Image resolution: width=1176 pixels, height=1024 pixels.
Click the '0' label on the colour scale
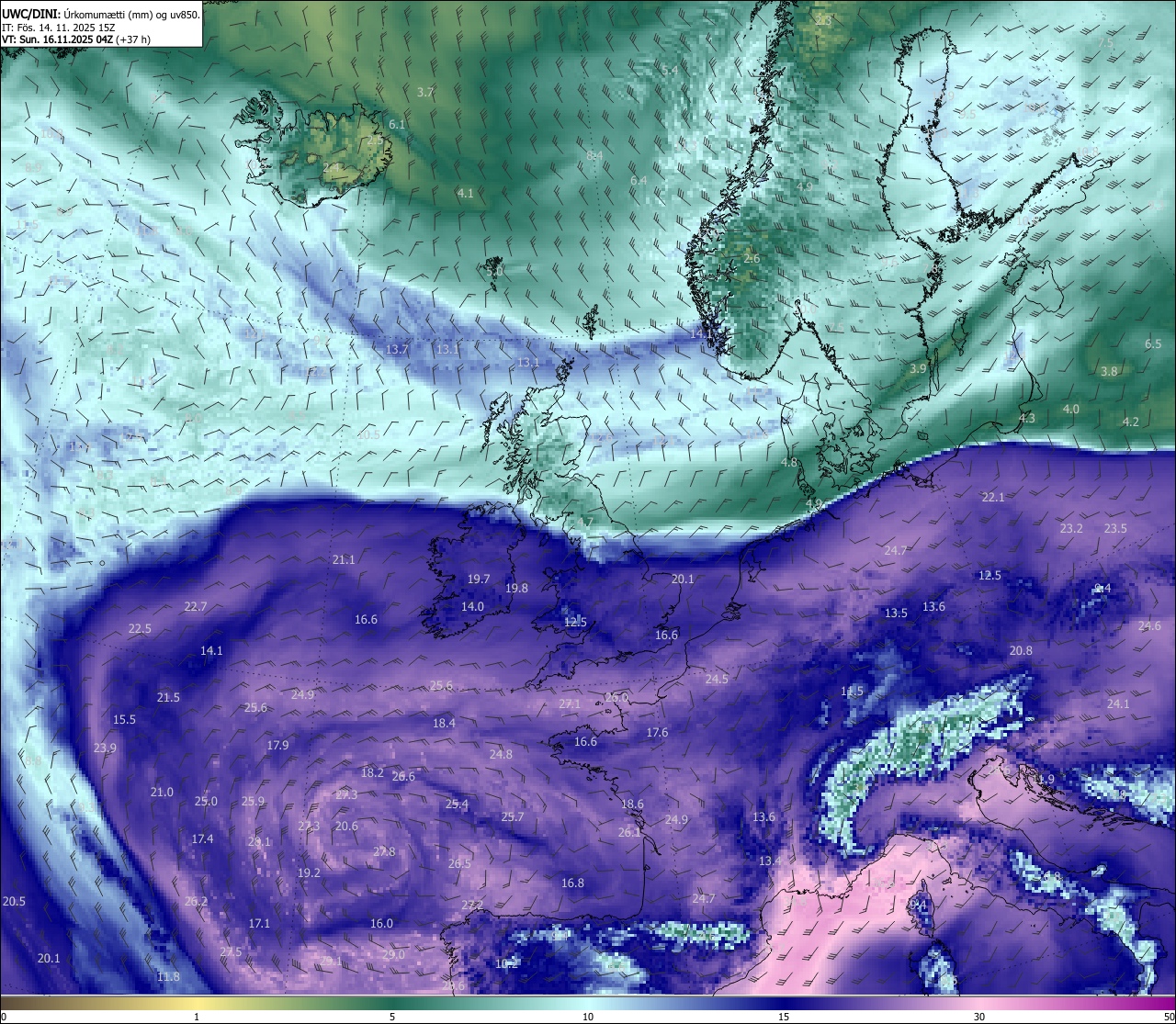(4, 1017)
